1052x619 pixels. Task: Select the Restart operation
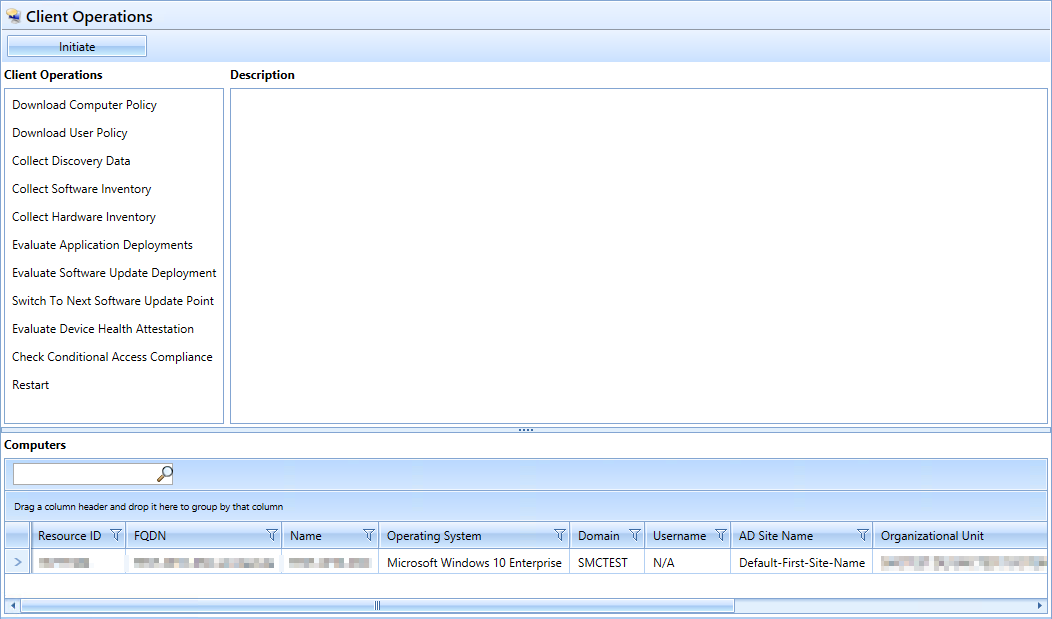[x=31, y=385]
